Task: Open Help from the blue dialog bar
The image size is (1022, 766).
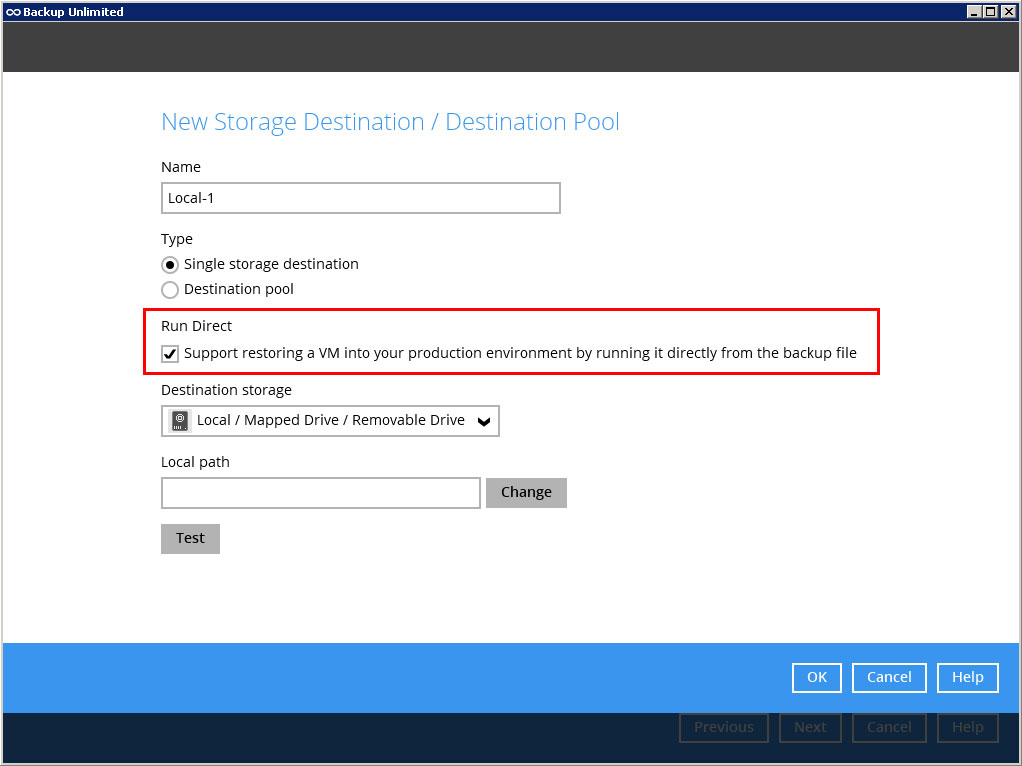Action: pyautogui.click(x=967, y=678)
